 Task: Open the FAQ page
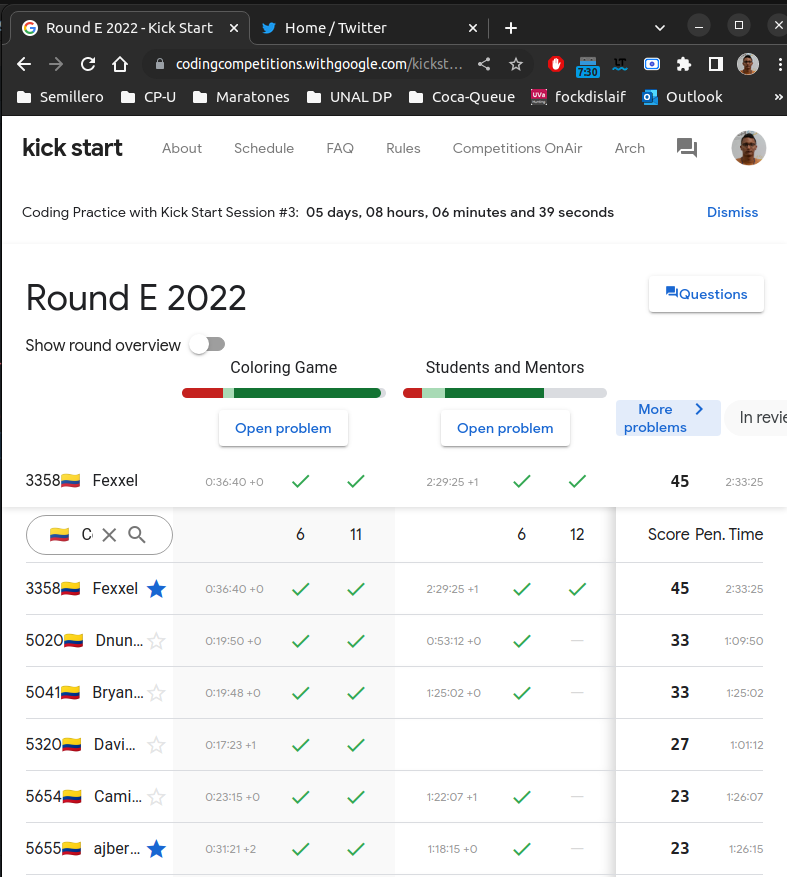tap(340, 148)
